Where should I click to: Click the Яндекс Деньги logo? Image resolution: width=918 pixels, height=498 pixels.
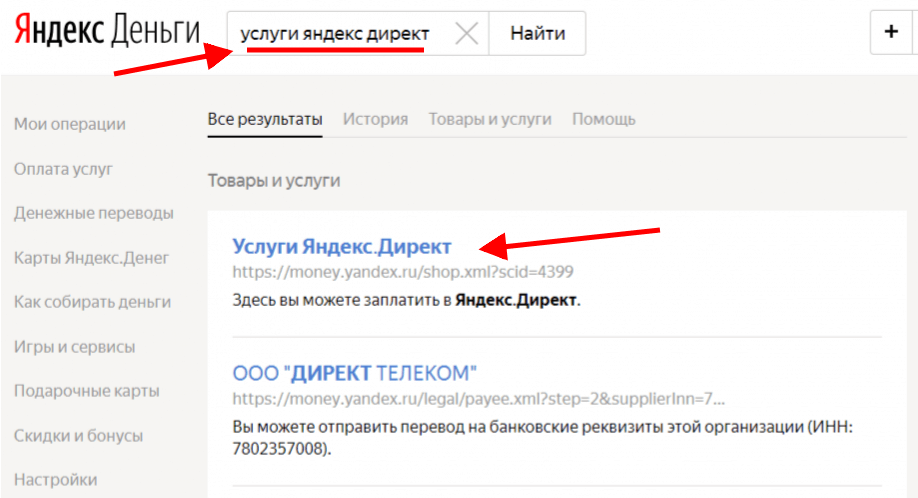[x=107, y=30]
